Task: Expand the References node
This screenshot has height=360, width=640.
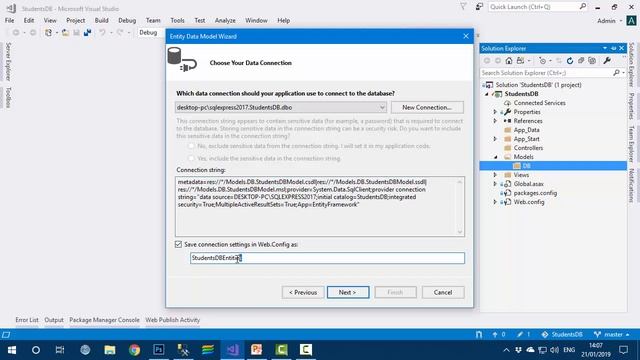Action: (495, 121)
